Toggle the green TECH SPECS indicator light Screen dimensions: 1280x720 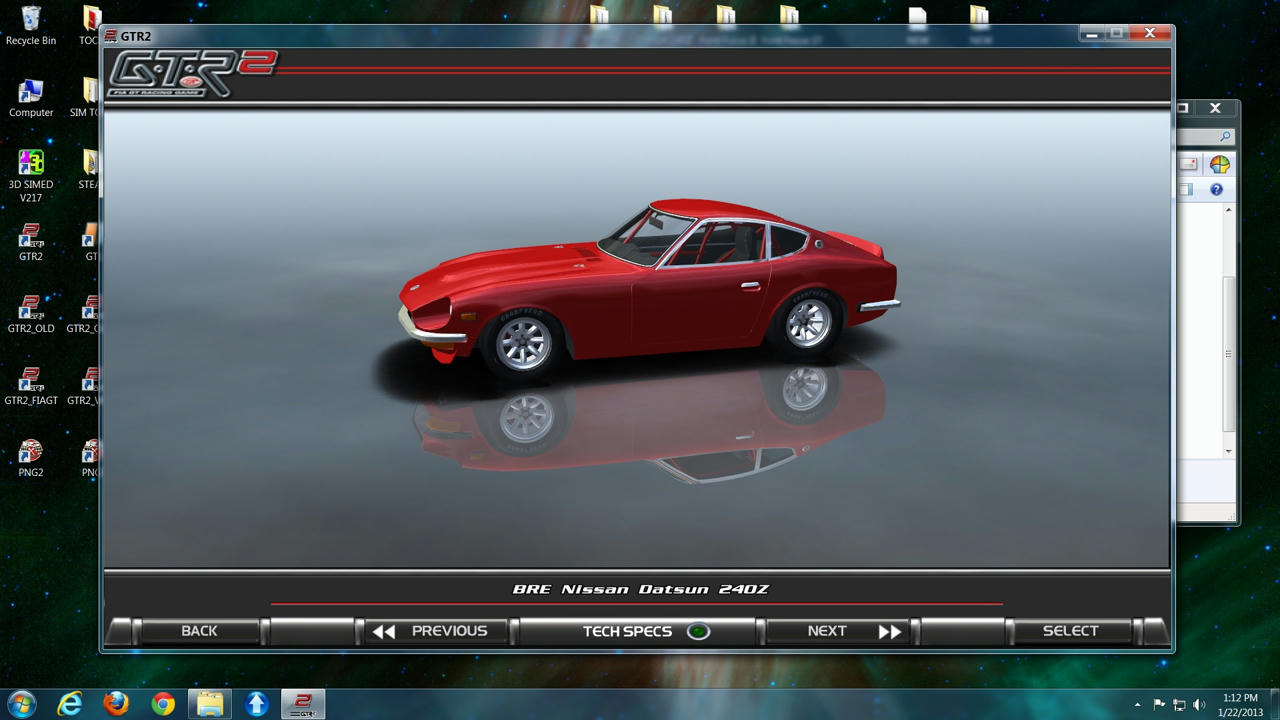click(698, 631)
